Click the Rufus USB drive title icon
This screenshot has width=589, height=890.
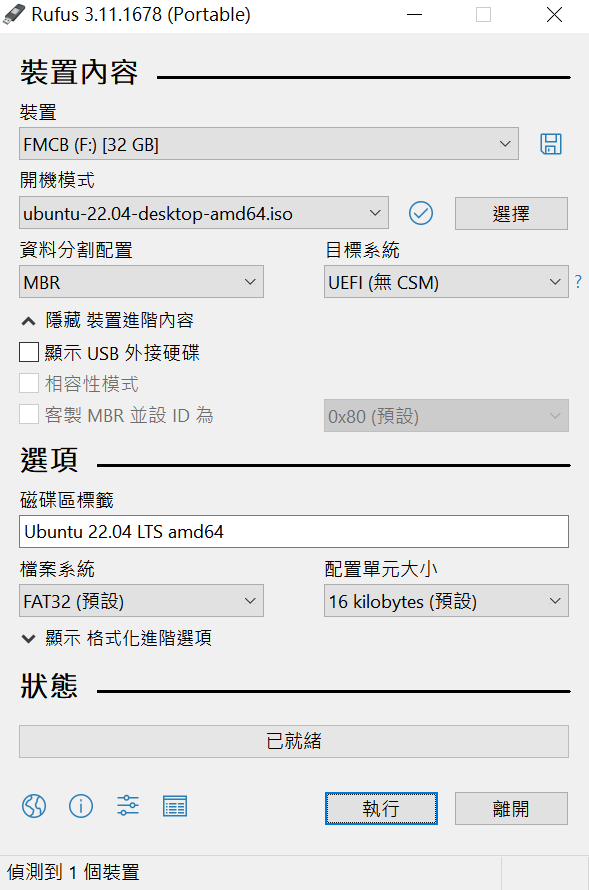tap(14, 15)
